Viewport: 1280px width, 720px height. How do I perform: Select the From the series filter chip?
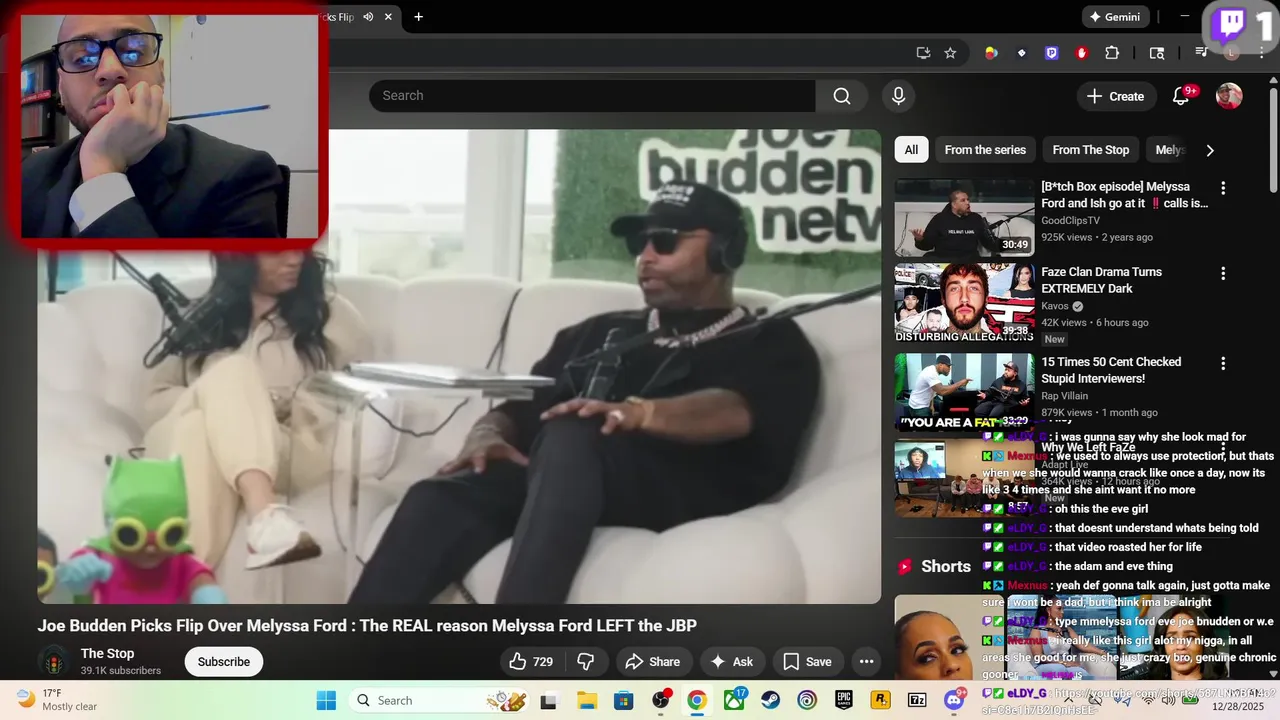(x=985, y=150)
